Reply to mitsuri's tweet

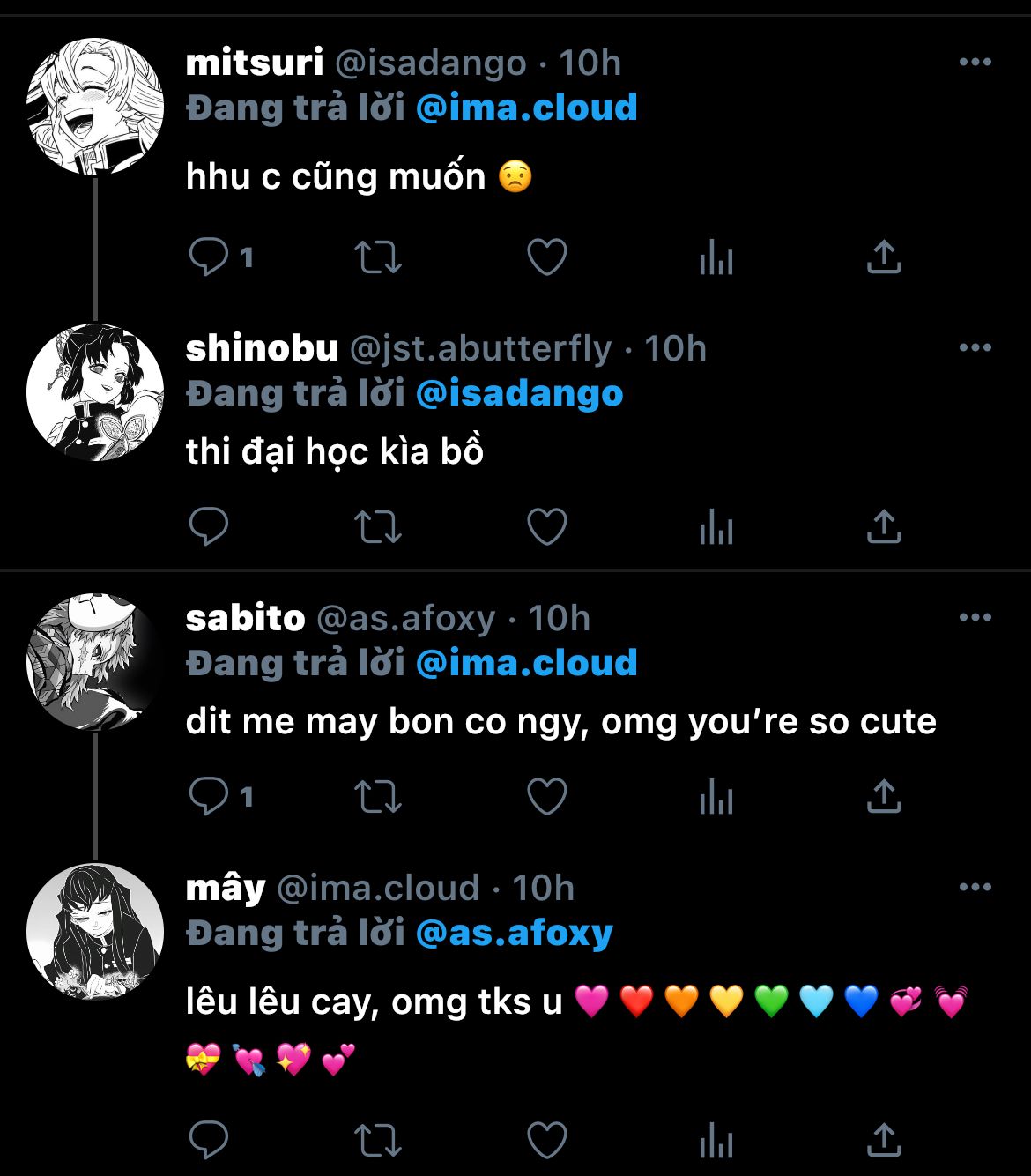(209, 257)
